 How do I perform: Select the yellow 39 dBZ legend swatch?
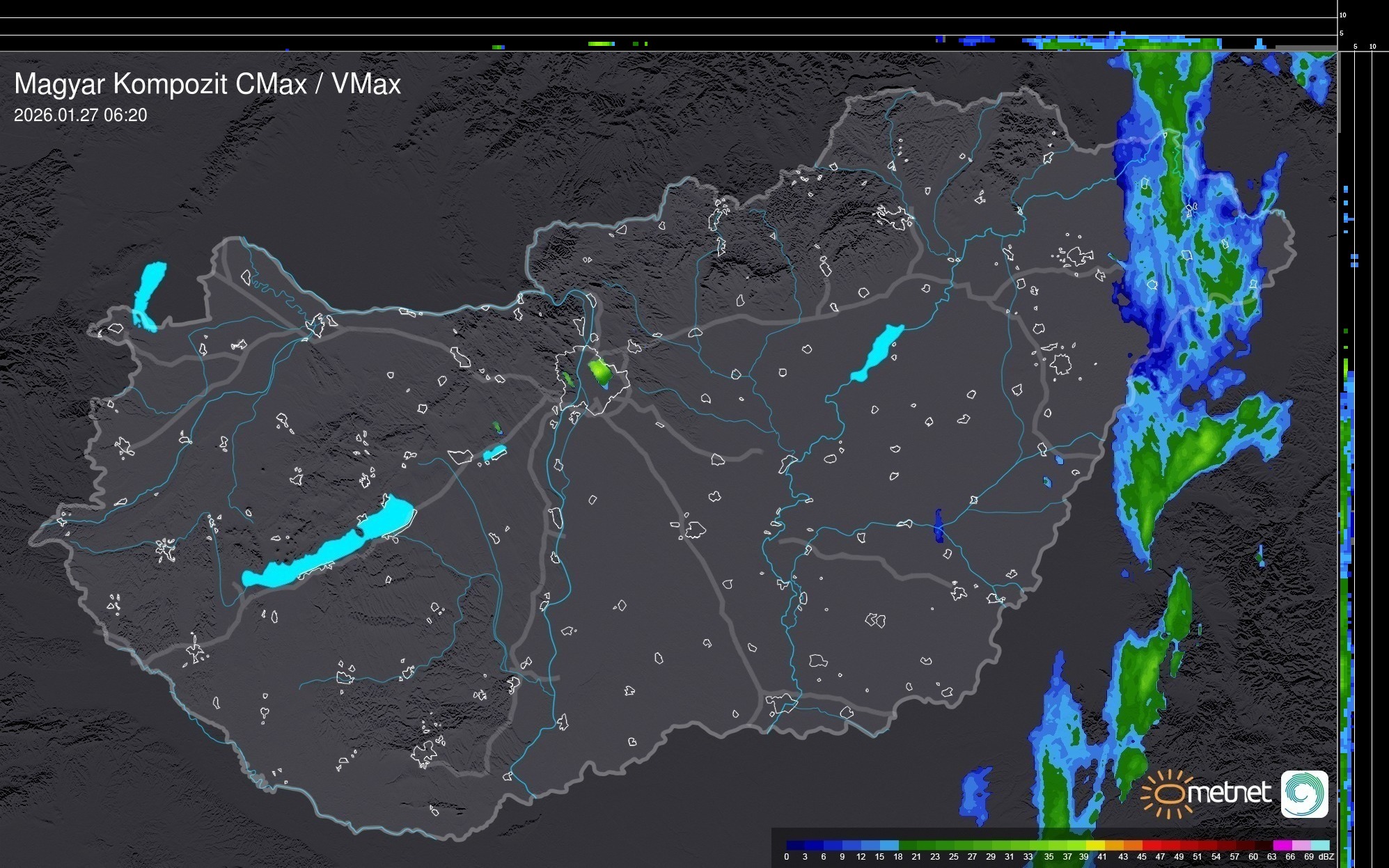[1094, 845]
